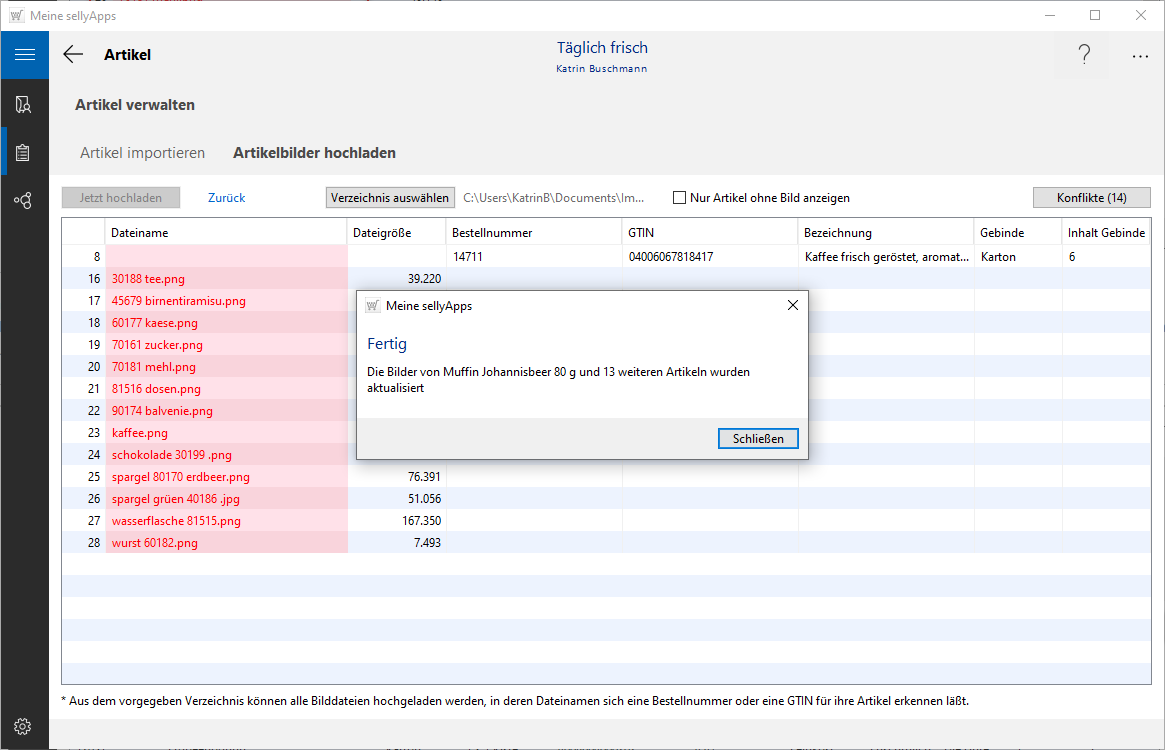1165x750 pixels.
Task: Open the hamburger navigation menu
Action: (x=24, y=55)
